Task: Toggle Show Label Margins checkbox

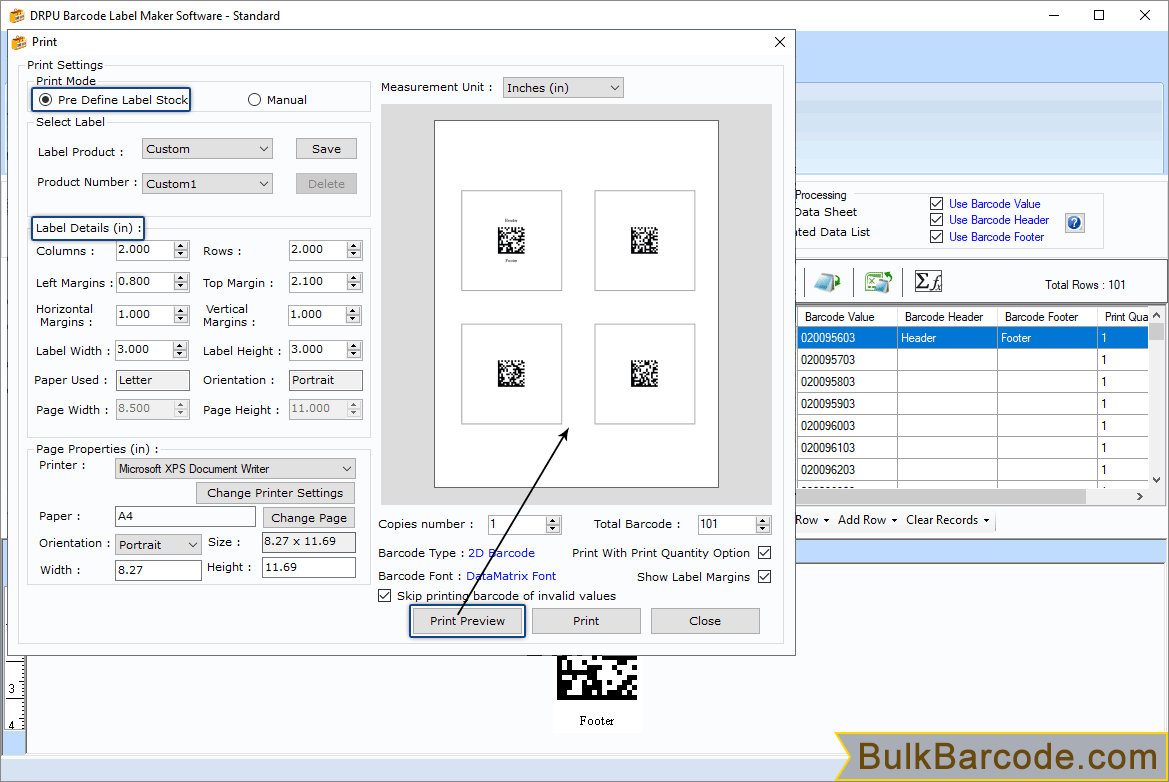Action: tap(764, 576)
